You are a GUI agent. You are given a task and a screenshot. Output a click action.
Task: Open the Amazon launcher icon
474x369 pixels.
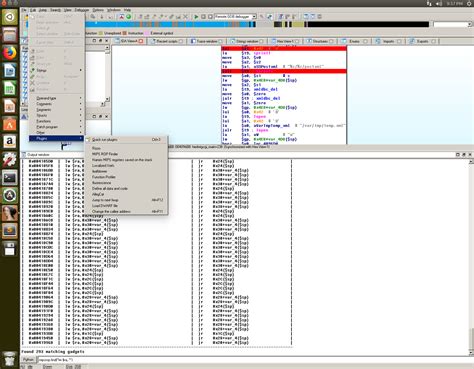[x=10, y=142]
